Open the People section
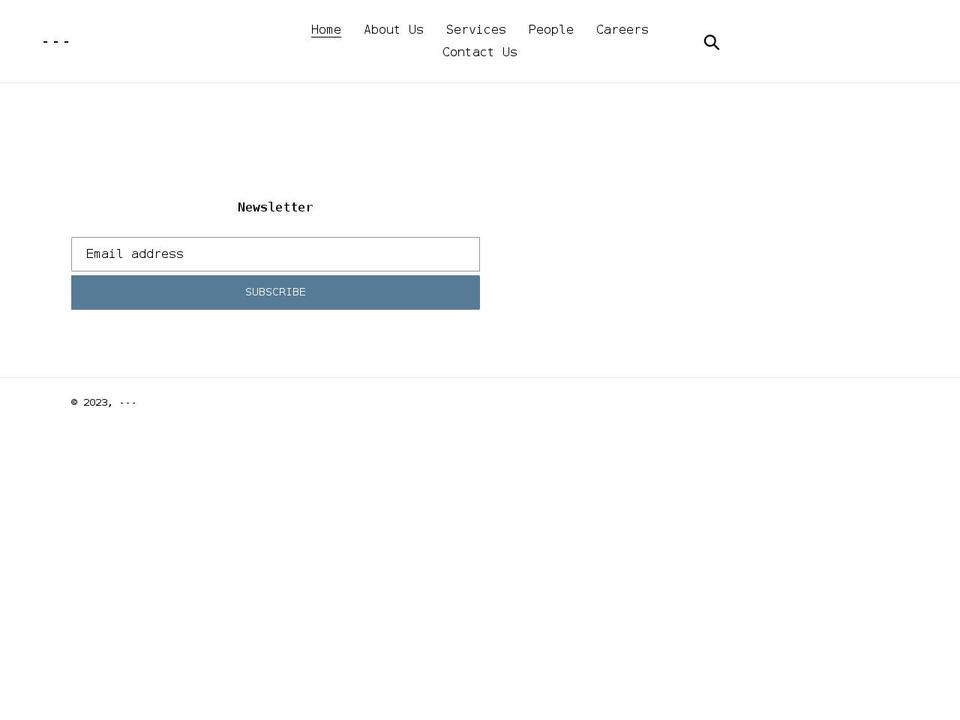The image size is (960, 720). [550, 29]
